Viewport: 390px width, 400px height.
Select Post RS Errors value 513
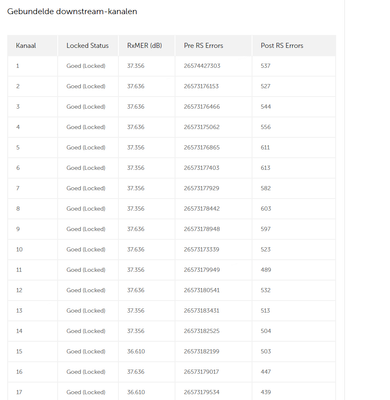(x=265, y=310)
